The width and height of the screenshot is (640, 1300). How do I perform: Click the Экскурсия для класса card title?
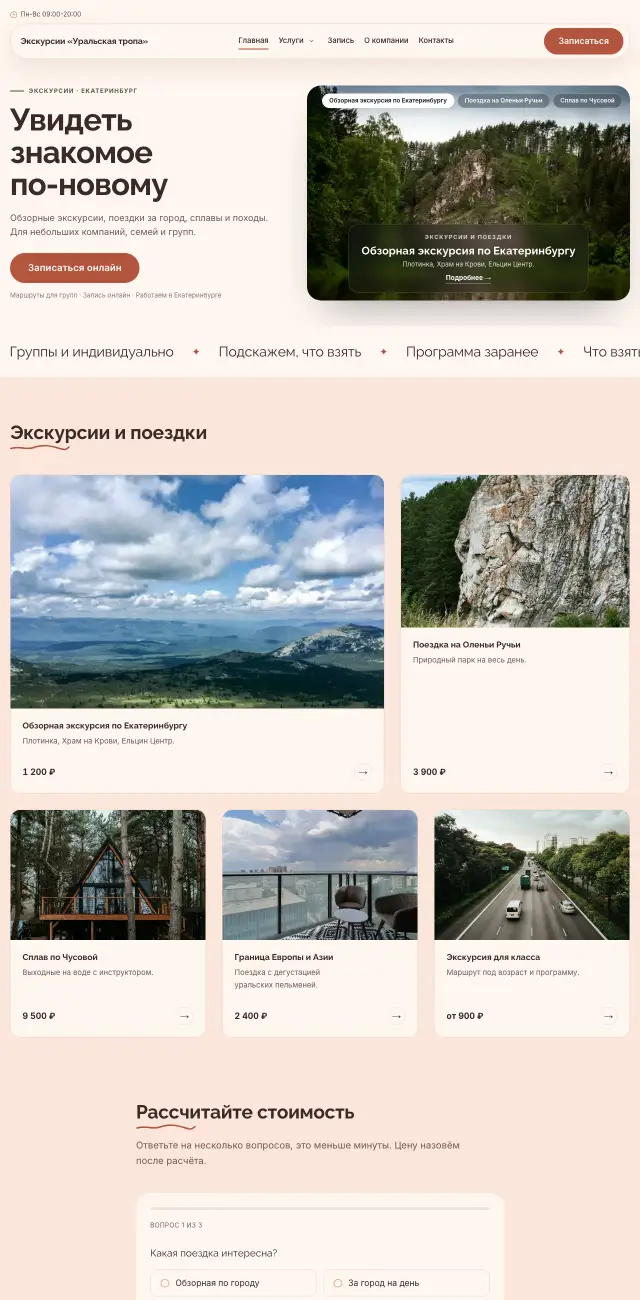[493, 957]
